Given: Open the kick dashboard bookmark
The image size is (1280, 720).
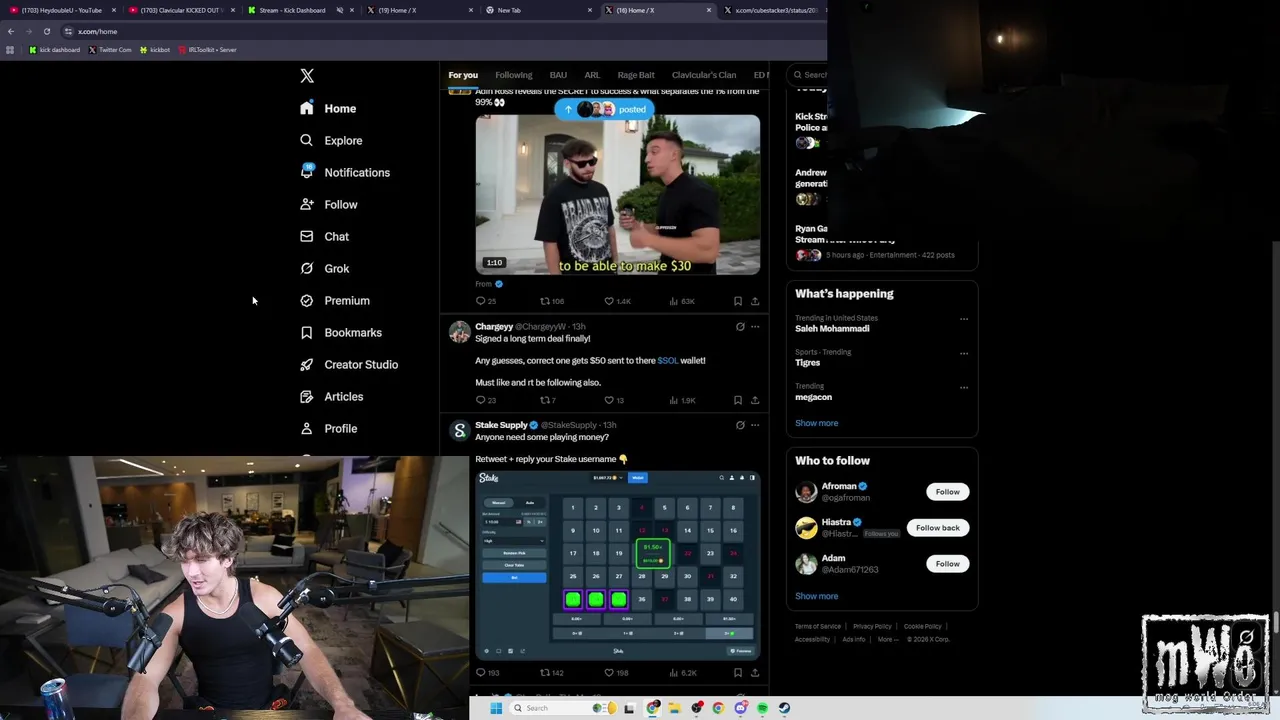Looking at the screenshot, I should click(x=55, y=50).
